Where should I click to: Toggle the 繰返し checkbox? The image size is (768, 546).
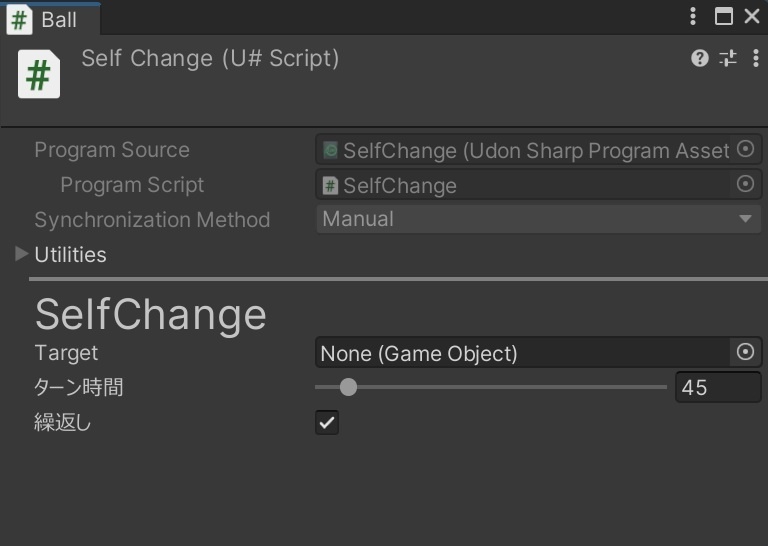(x=327, y=422)
